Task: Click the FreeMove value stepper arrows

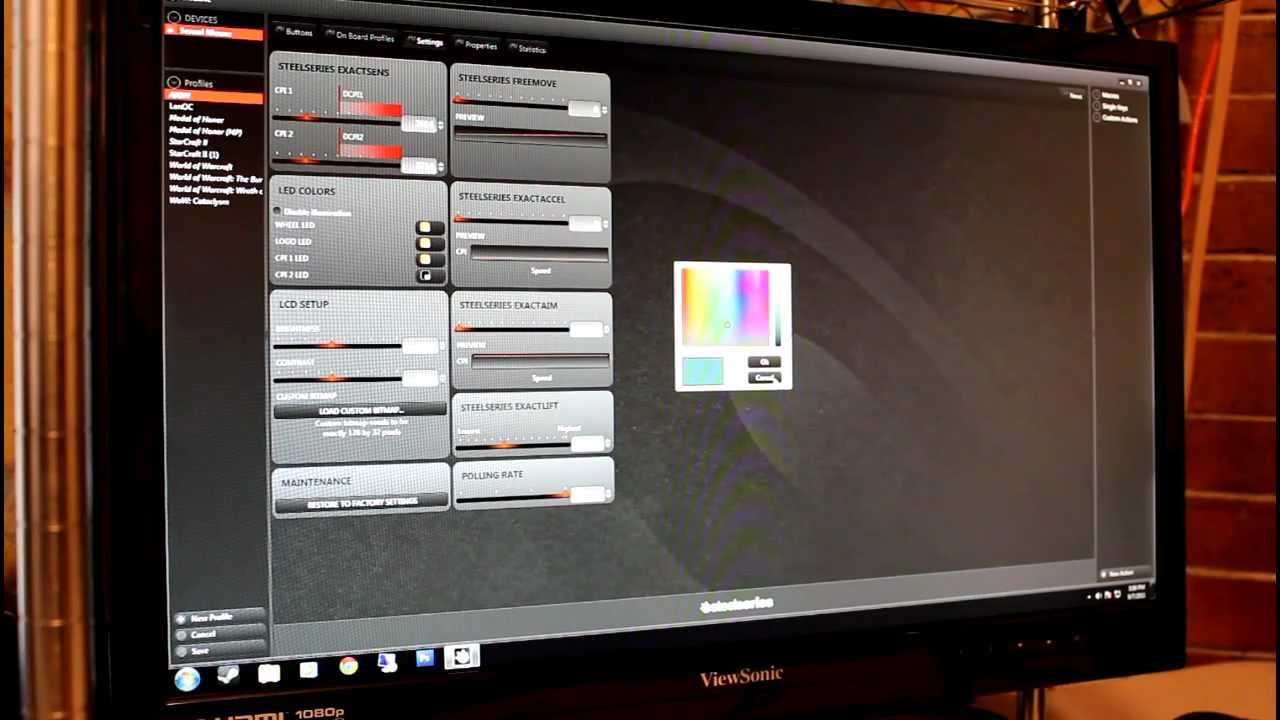Action: tap(604, 109)
